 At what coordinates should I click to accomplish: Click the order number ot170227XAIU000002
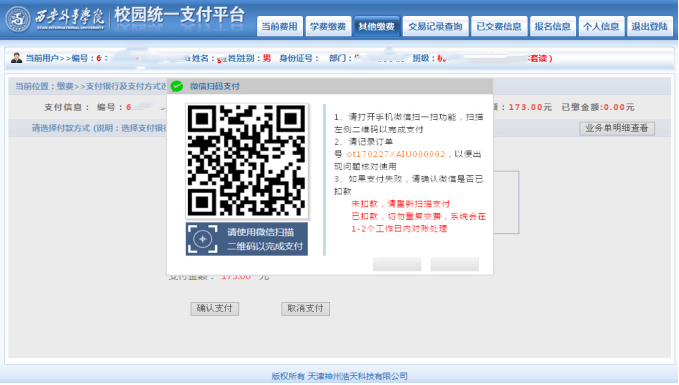tap(396, 154)
